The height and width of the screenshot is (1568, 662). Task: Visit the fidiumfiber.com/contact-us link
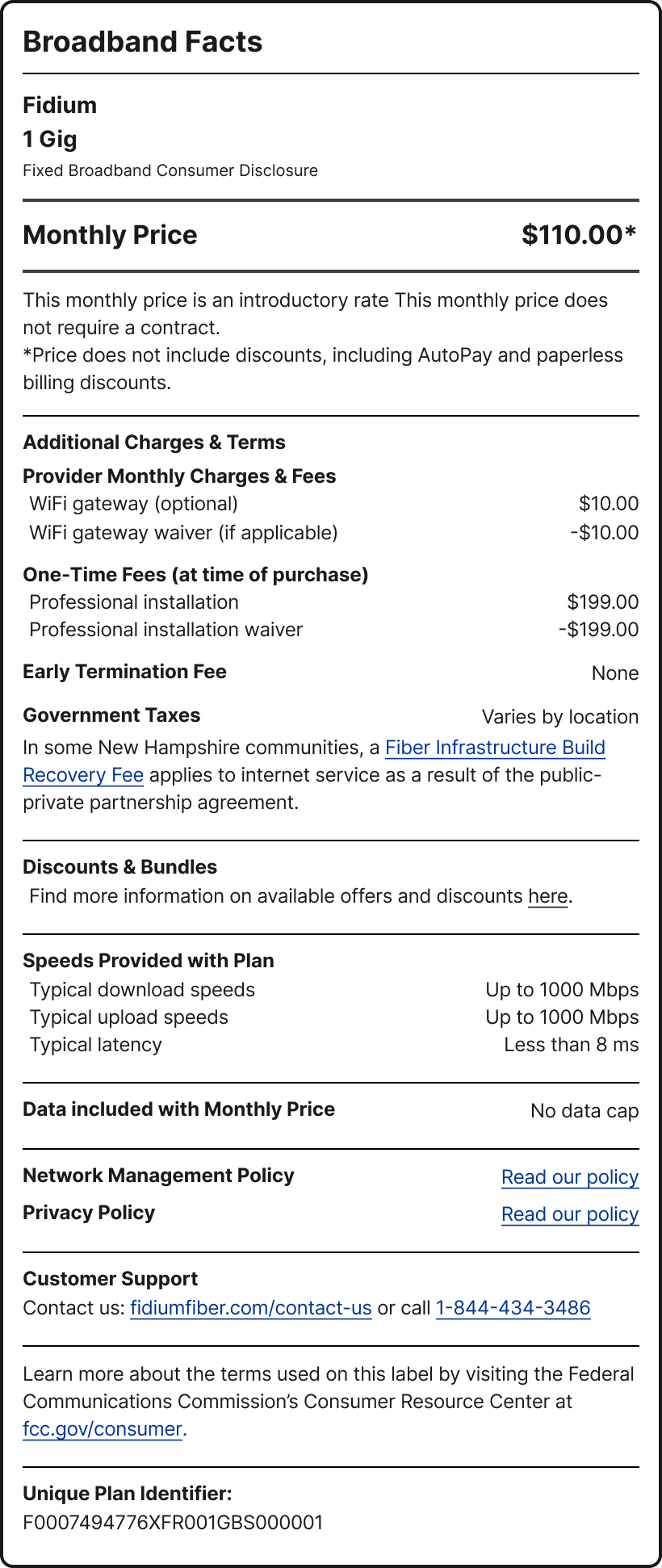(x=250, y=1308)
